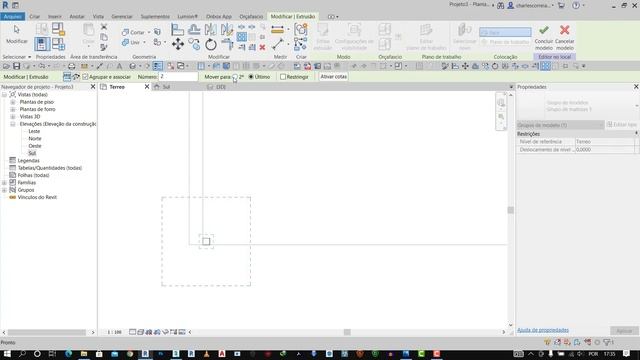640x360 pixels.
Task: Open the Sul view tab
Action: tap(167, 87)
